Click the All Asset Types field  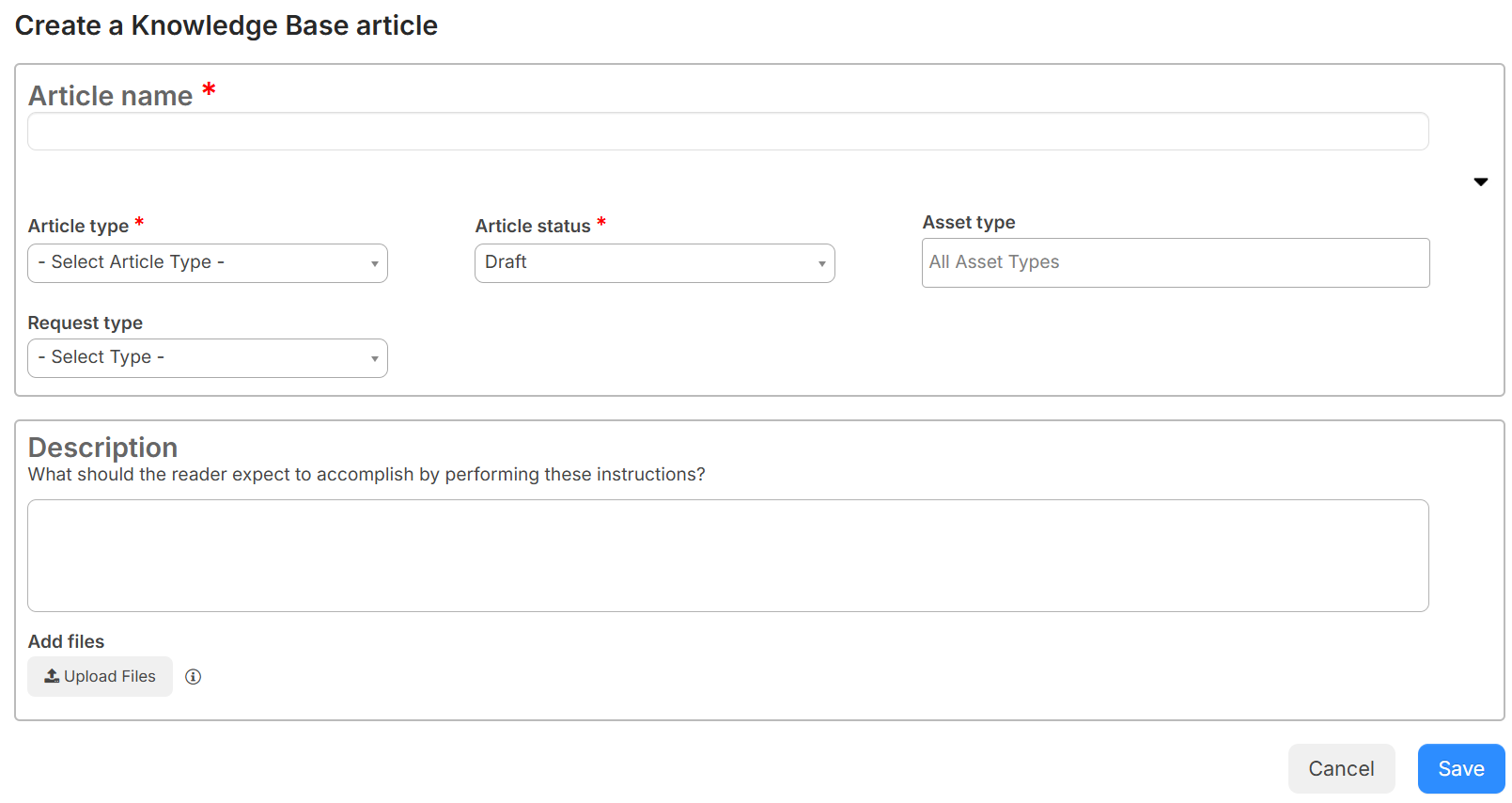coord(1176,262)
